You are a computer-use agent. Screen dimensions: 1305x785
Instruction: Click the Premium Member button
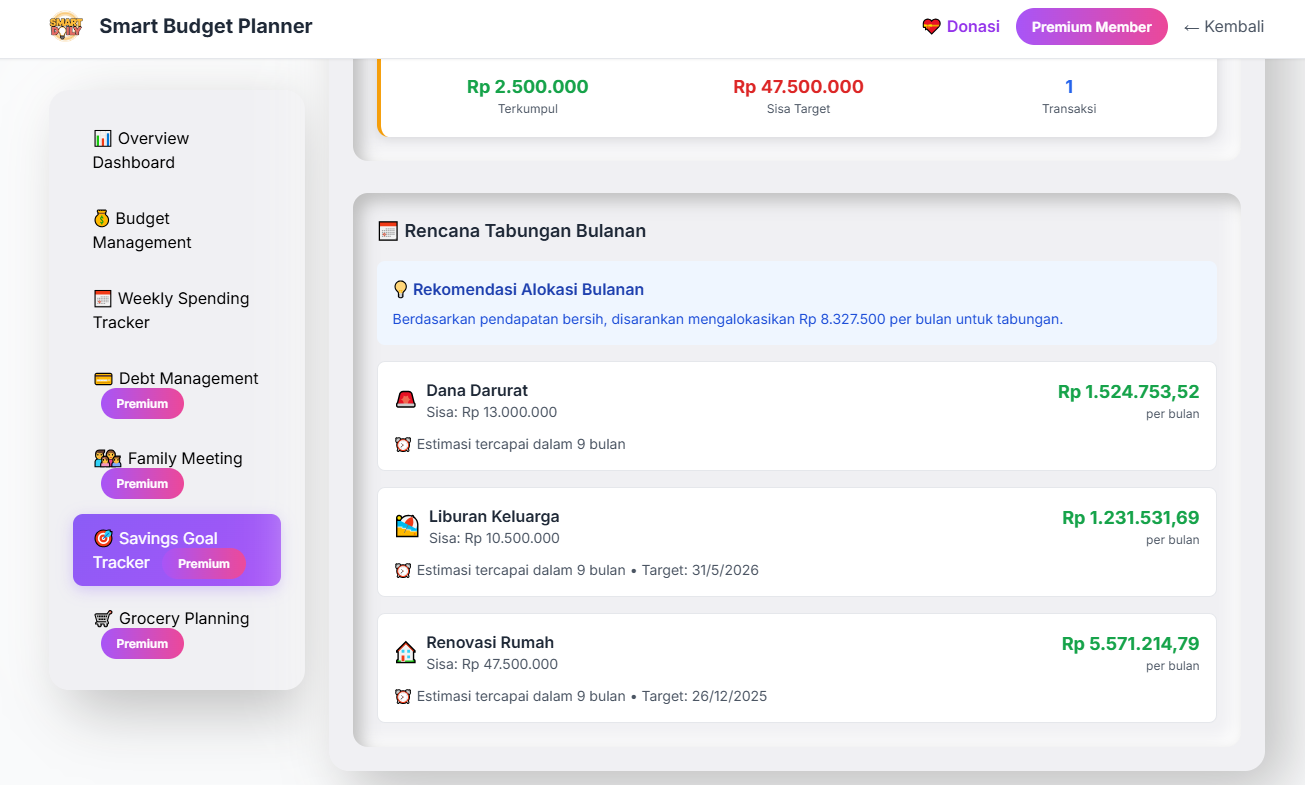tap(1091, 27)
